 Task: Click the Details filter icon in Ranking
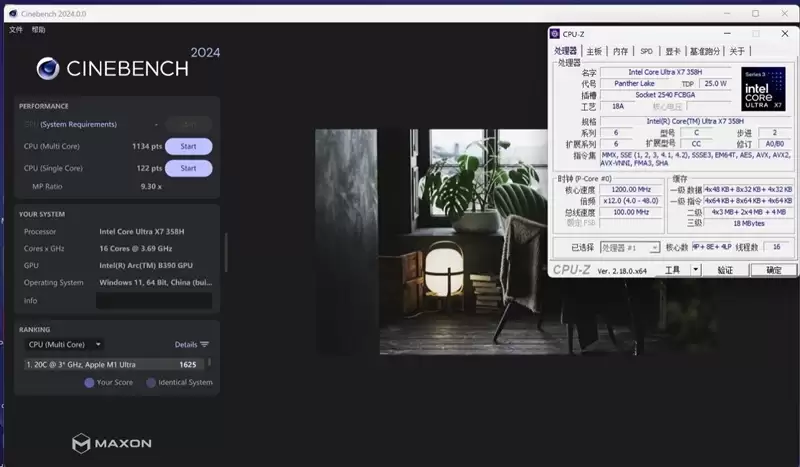click(205, 344)
